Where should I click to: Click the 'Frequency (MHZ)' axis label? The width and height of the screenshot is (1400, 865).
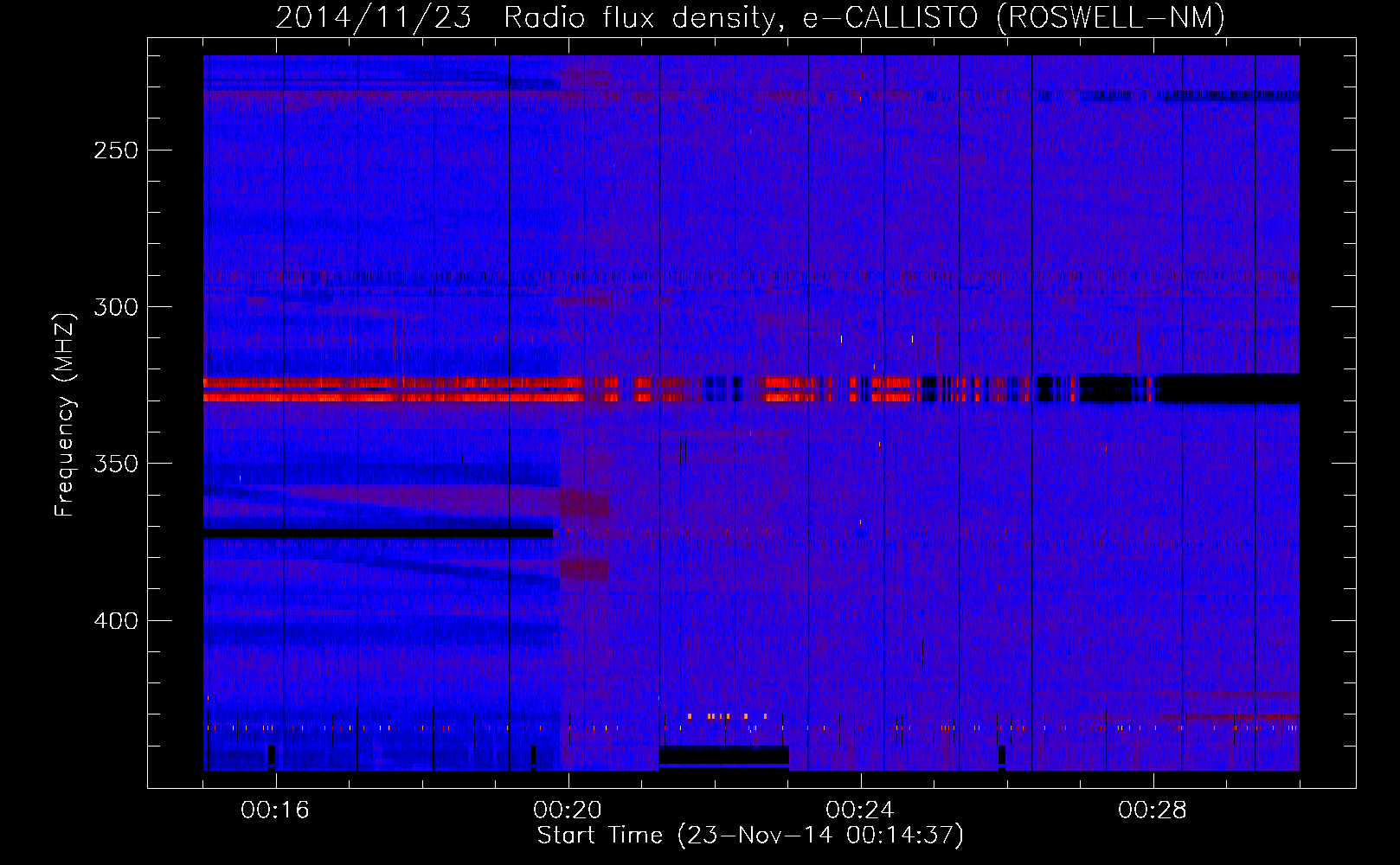(65, 415)
